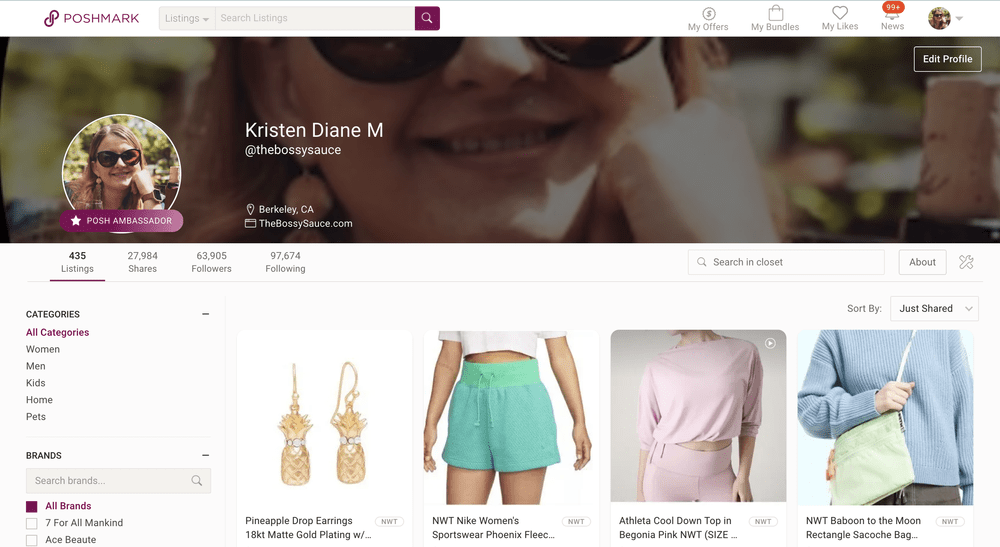Filter by Women category
Screen dimensions: 1000x547
[x=43, y=349]
